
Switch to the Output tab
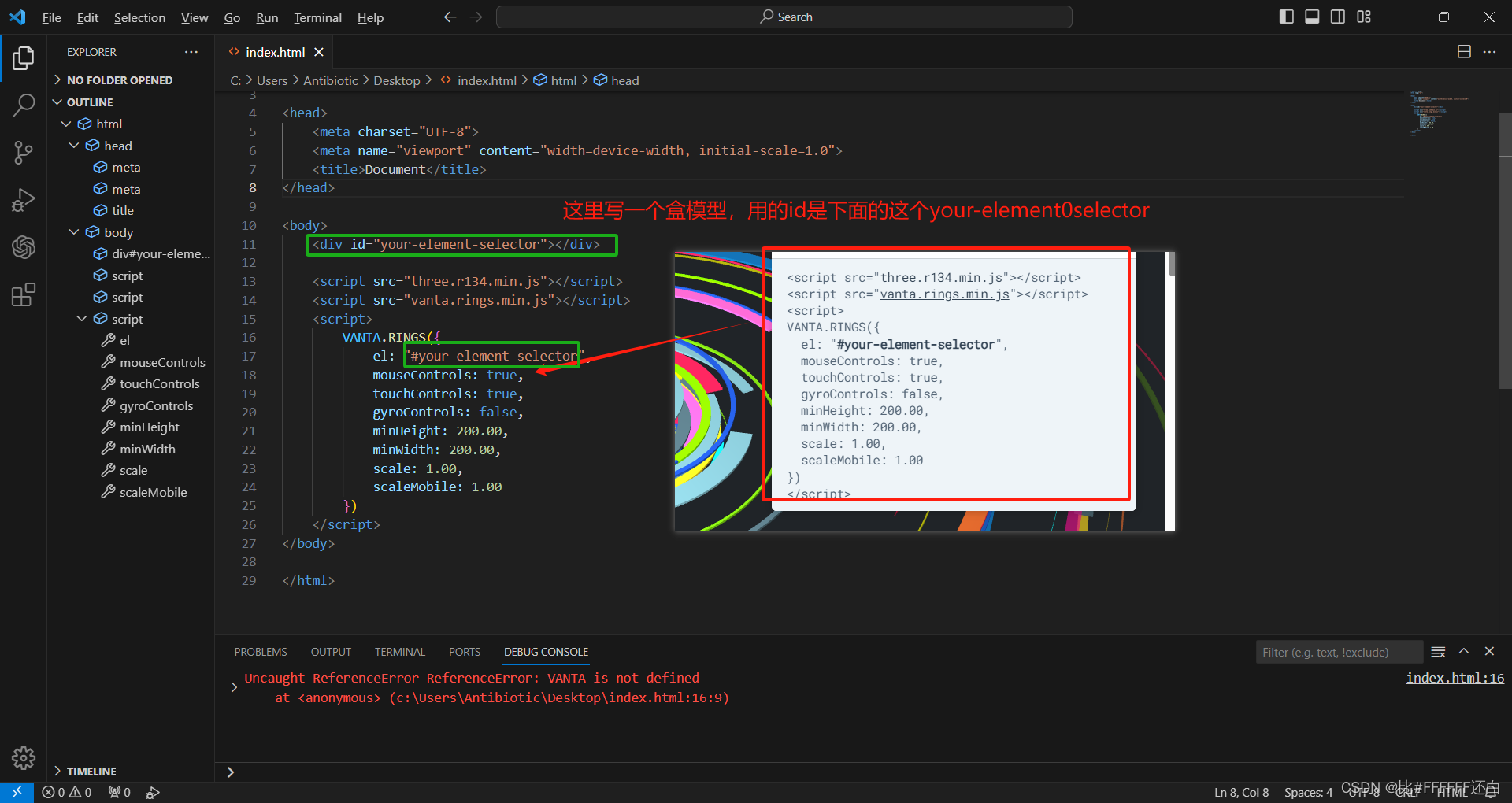[331, 652]
